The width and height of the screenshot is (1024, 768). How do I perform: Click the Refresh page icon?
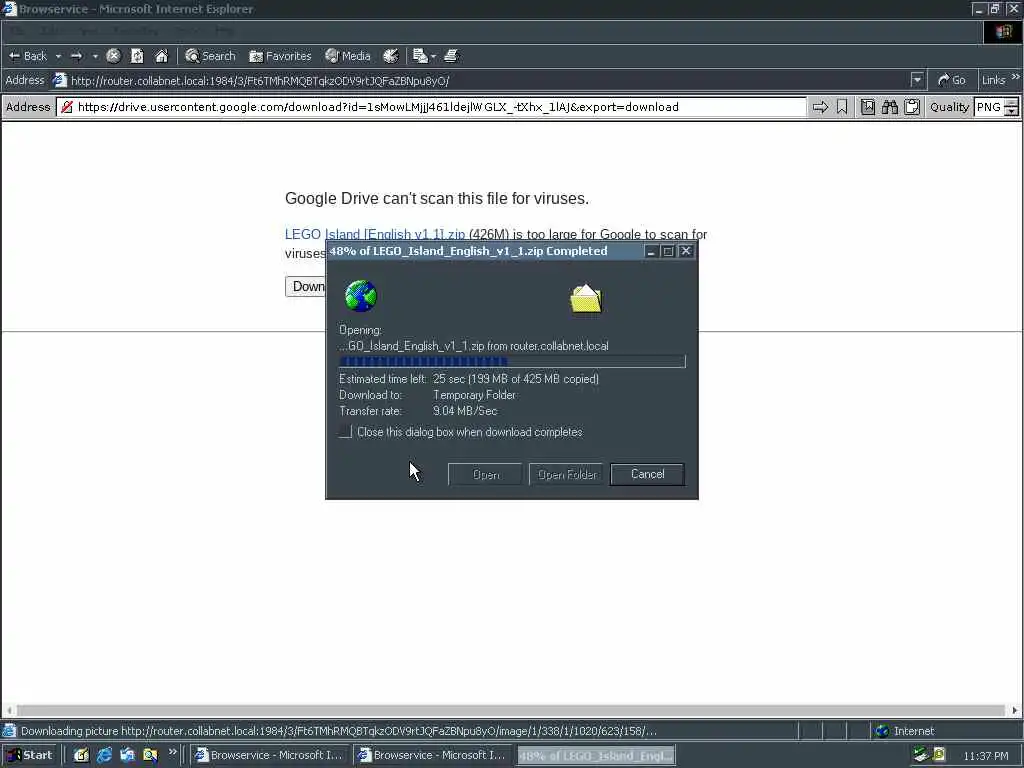coord(137,56)
